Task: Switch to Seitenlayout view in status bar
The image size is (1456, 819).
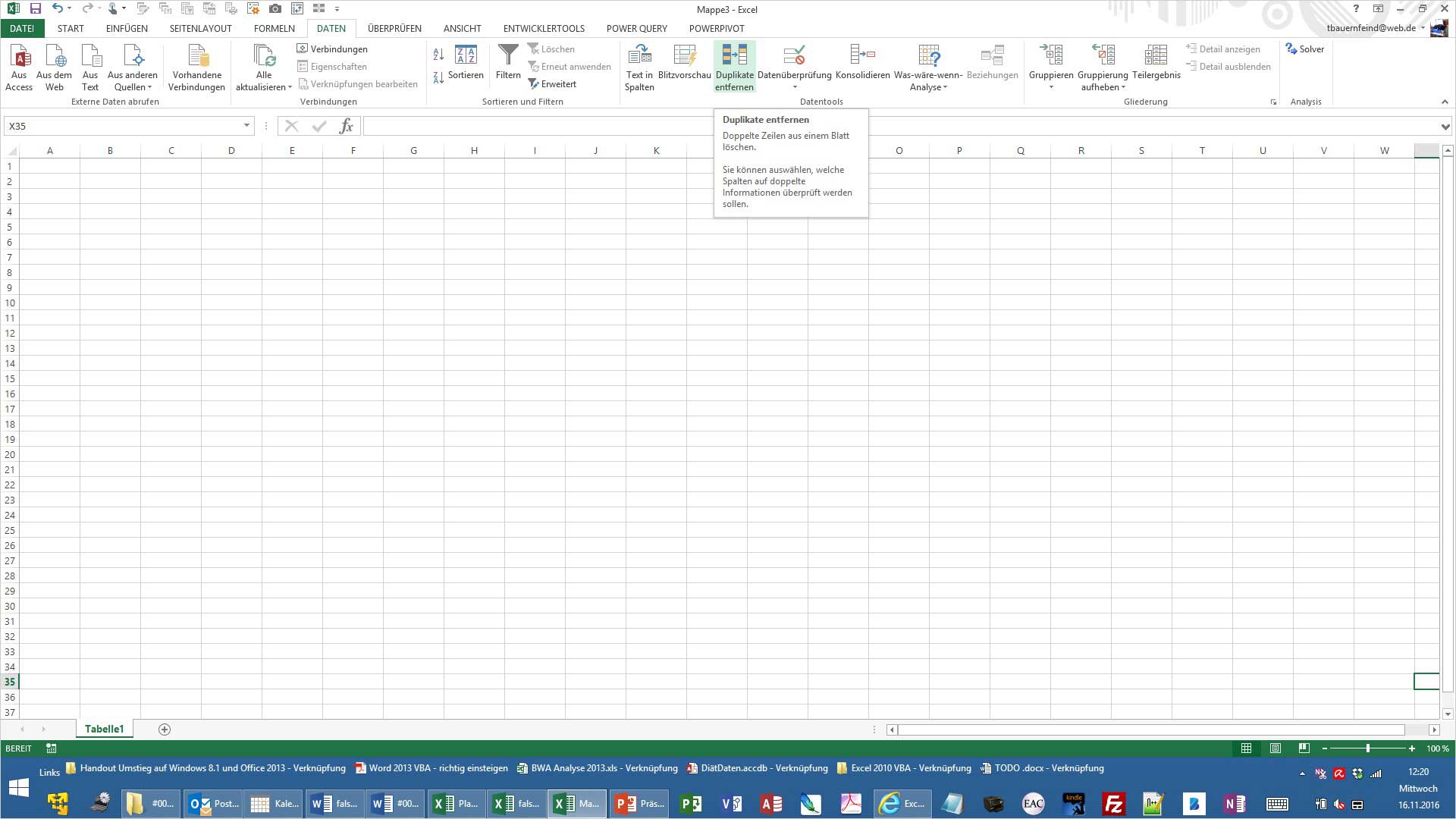Action: (x=1276, y=748)
